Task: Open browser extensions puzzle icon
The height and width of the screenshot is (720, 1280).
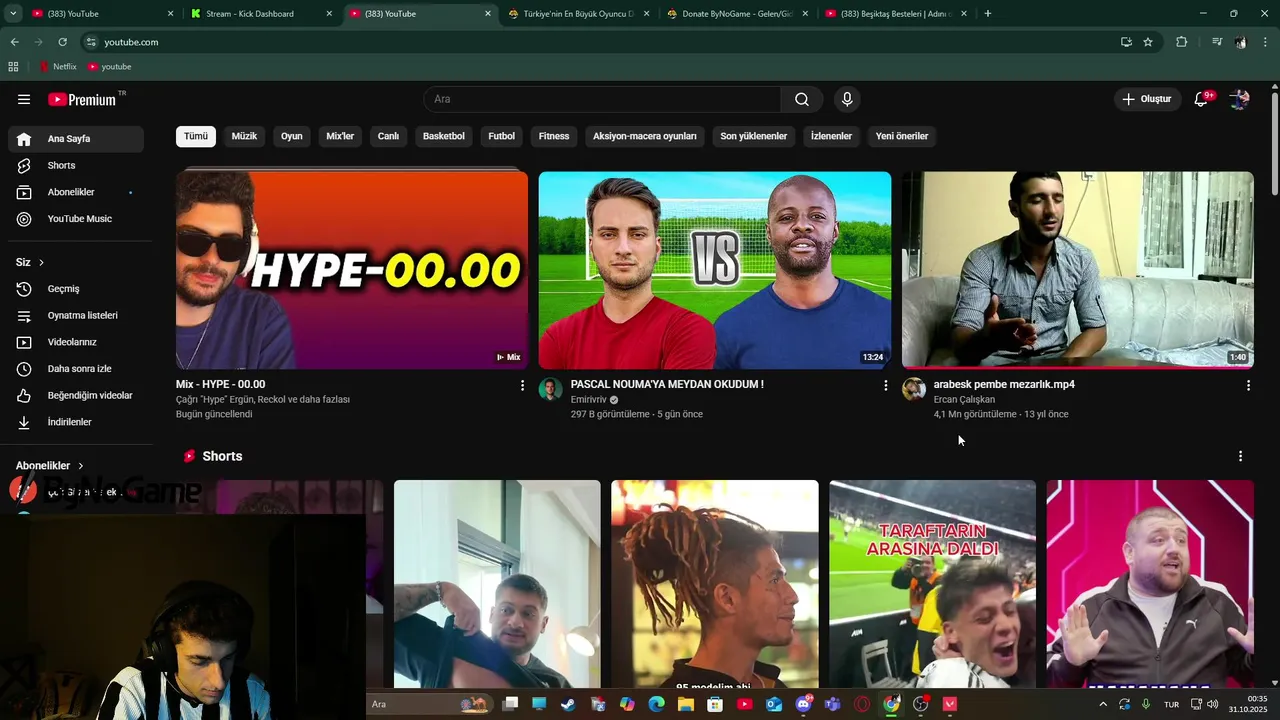Action: click(1181, 42)
